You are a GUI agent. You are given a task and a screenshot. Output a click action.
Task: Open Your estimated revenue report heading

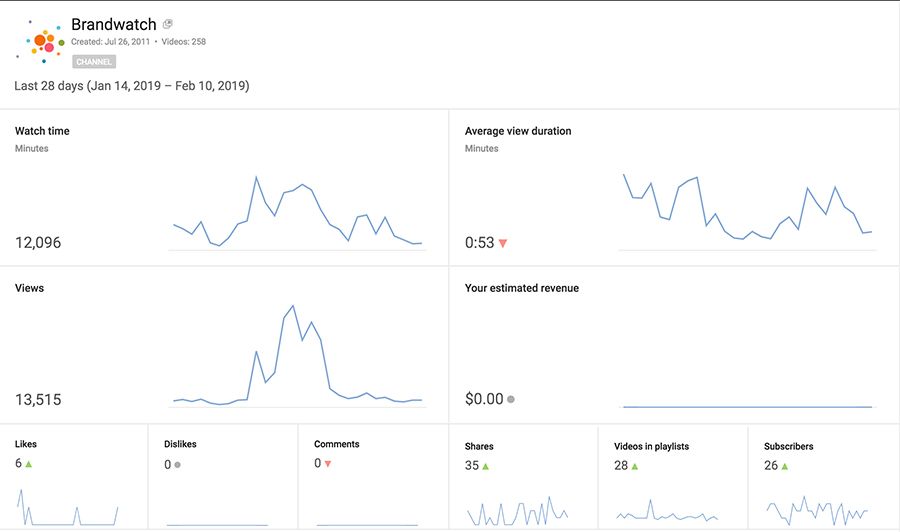click(x=521, y=288)
